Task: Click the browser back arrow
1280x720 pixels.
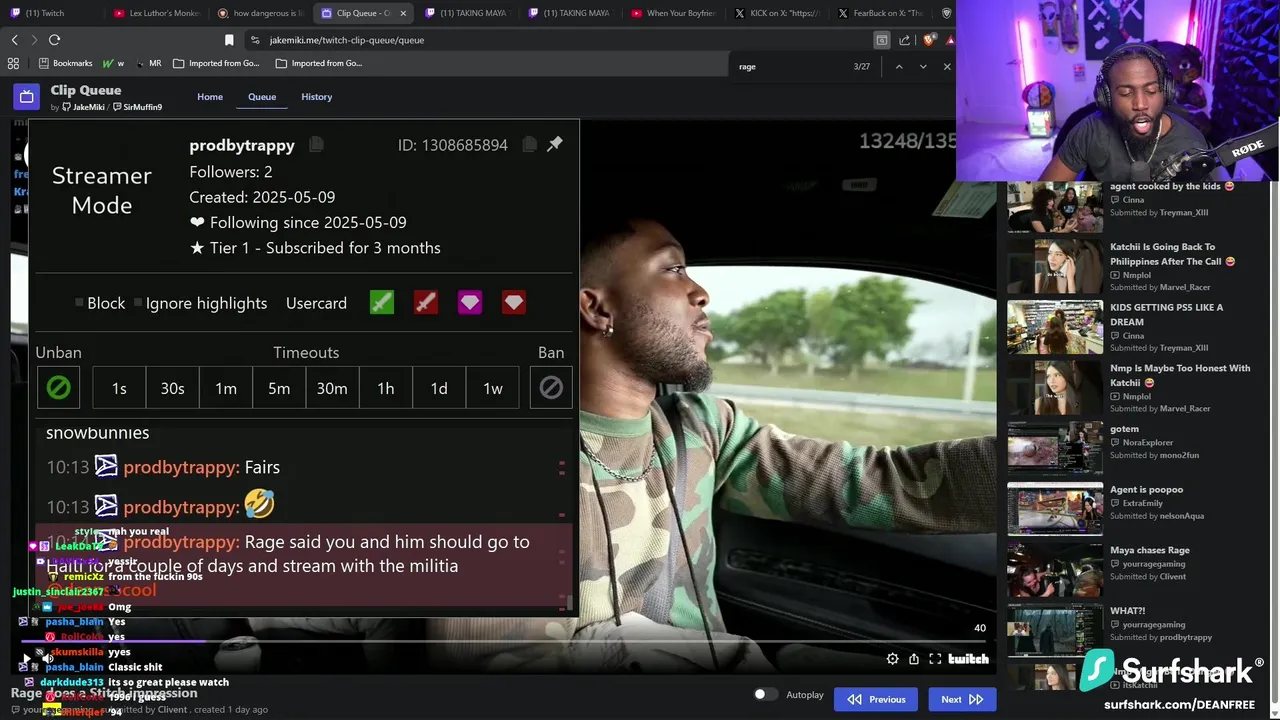Action: point(15,40)
